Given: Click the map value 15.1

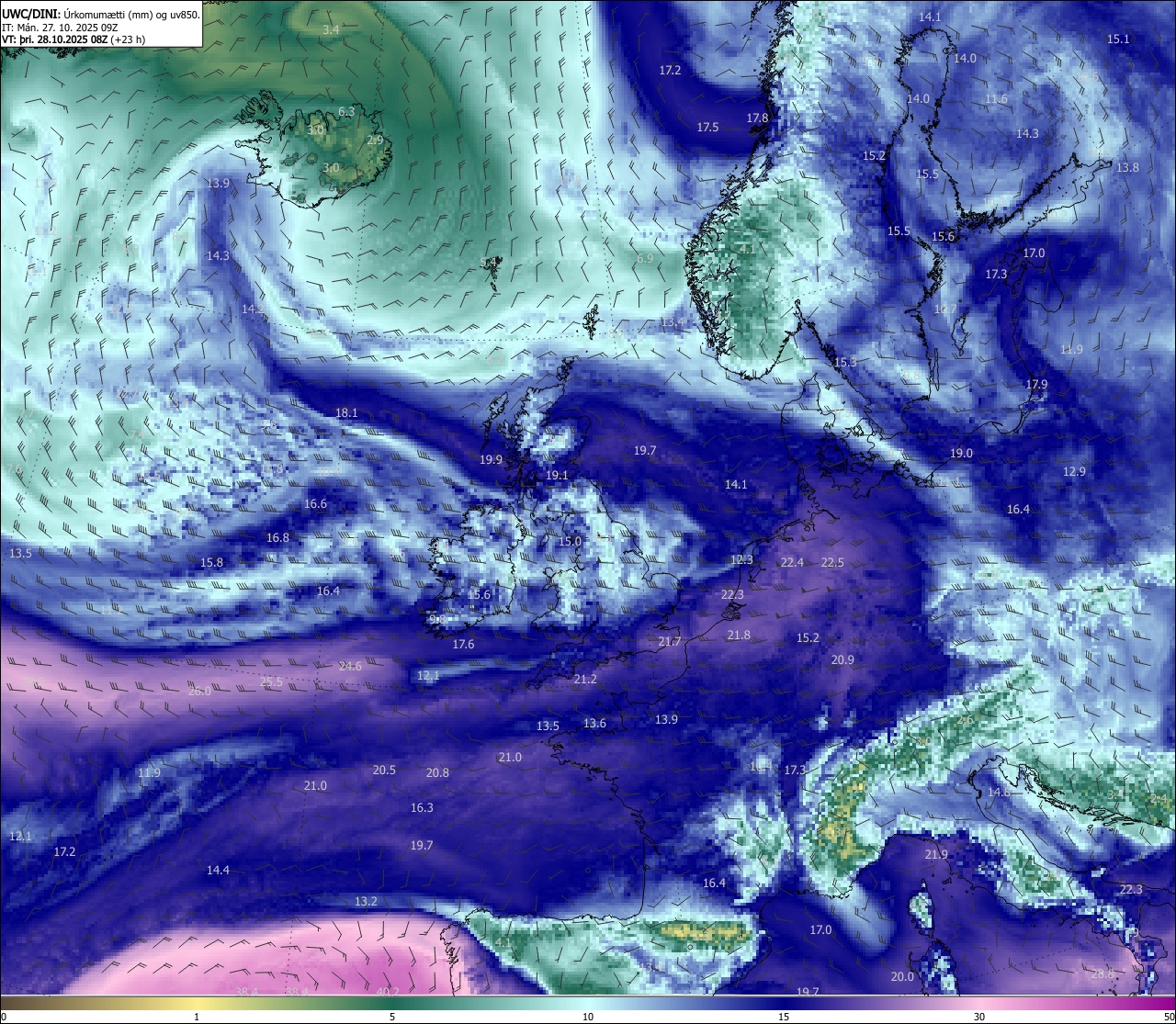Looking at the screenshot, I should [1118, 39].
